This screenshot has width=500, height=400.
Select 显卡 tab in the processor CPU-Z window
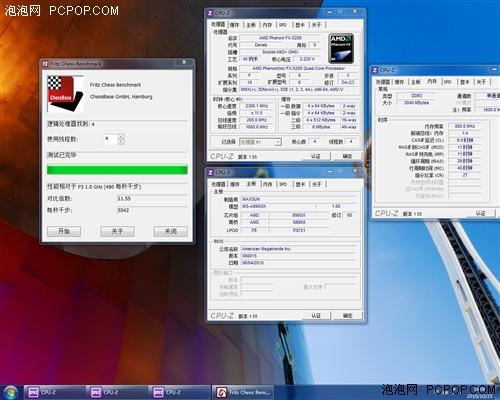tap(300, 25)
